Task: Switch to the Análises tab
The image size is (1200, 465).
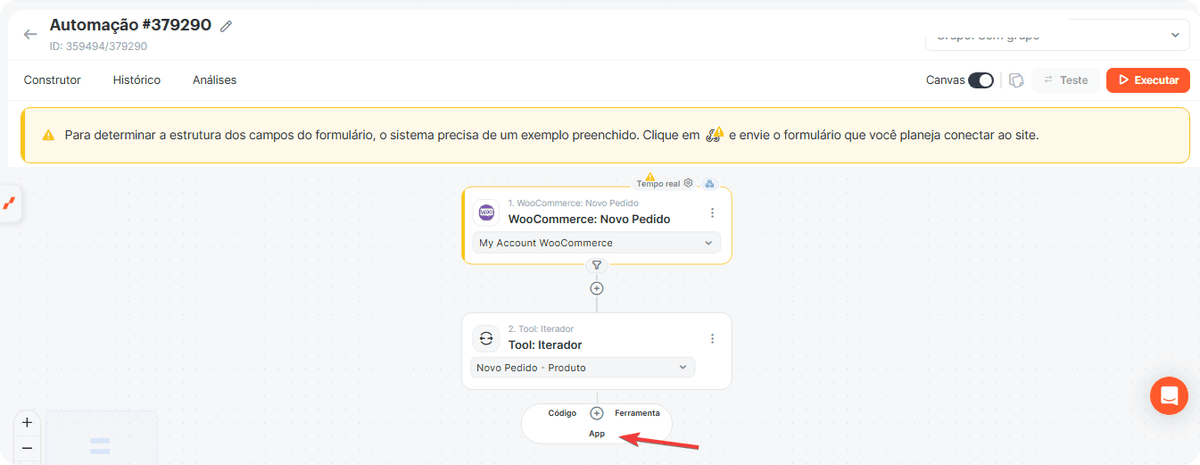Action: coord(215,80)
